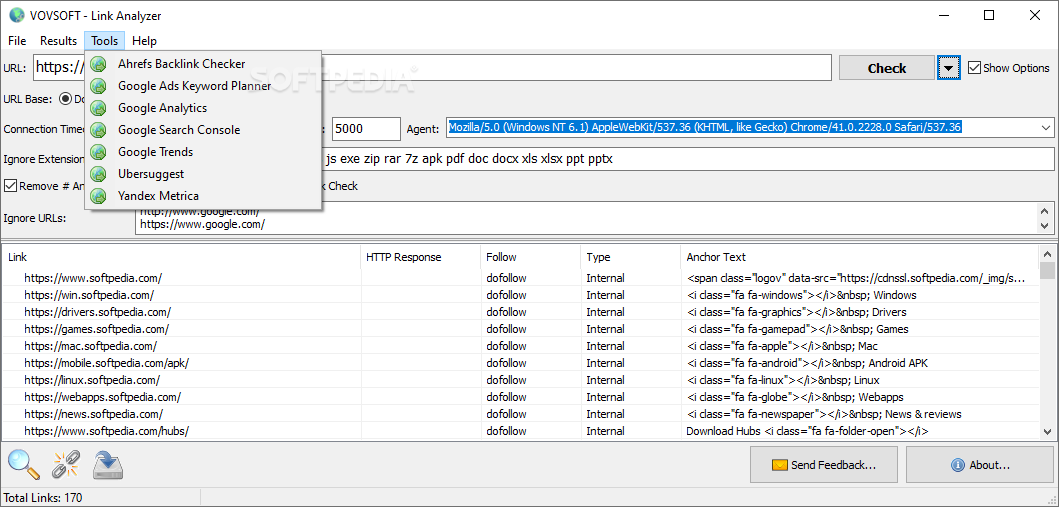The width and height of the screenshot is (1059, 507).
Task: Open the Results menu
Action: tap(59, 41)
